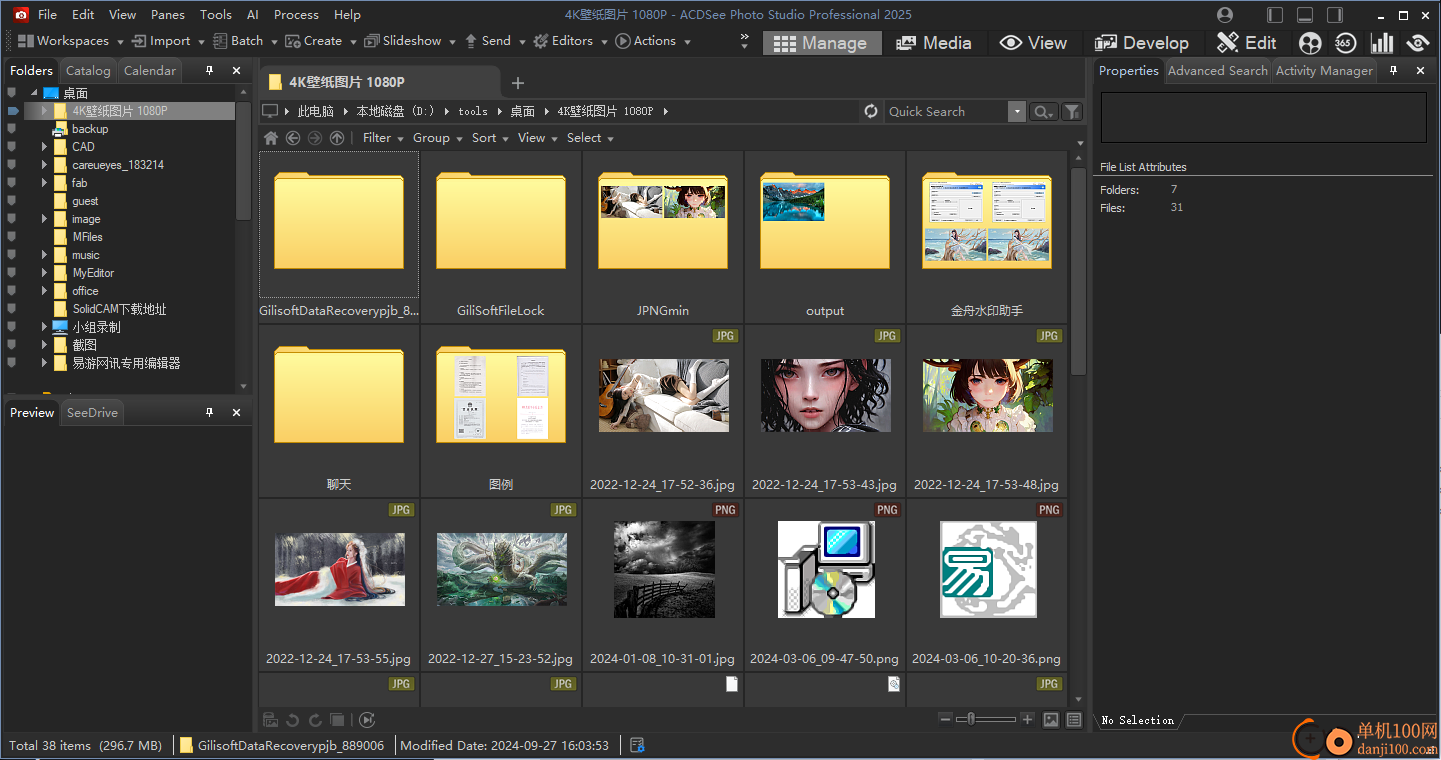Open the Quick Search dropdown arrow
Viewport: 1441px width, 760px height.
click(x=1017, y=112)
